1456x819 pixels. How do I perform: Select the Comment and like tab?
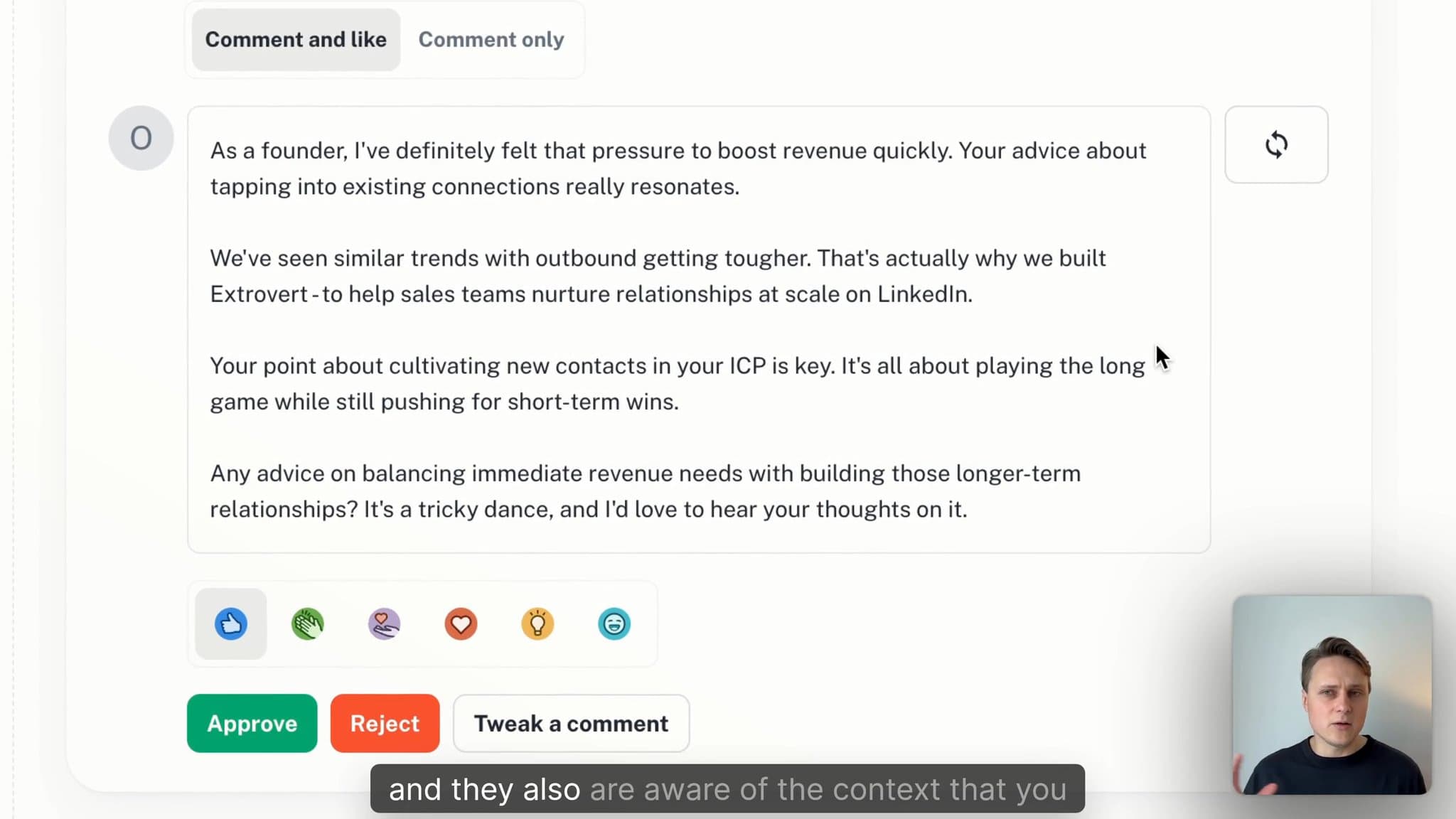(295, 39)
